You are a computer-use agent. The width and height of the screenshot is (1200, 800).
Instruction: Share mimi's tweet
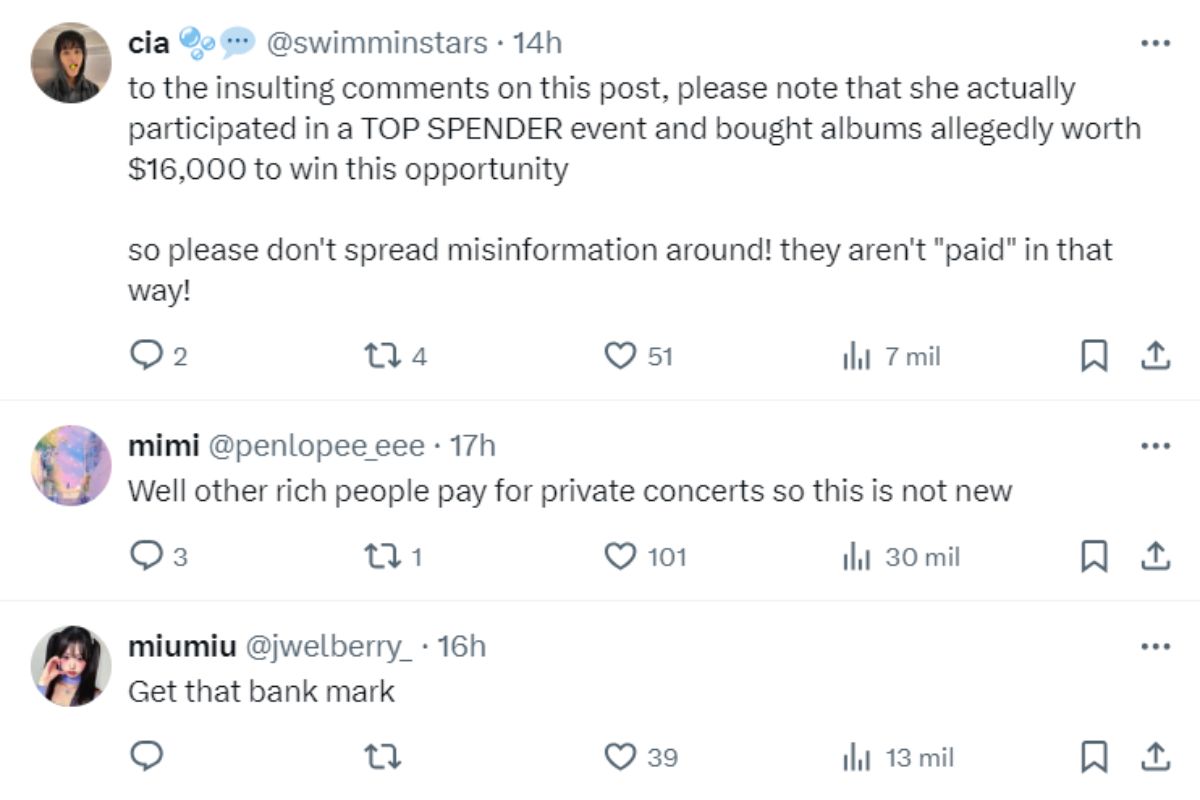pos(1155,556)
